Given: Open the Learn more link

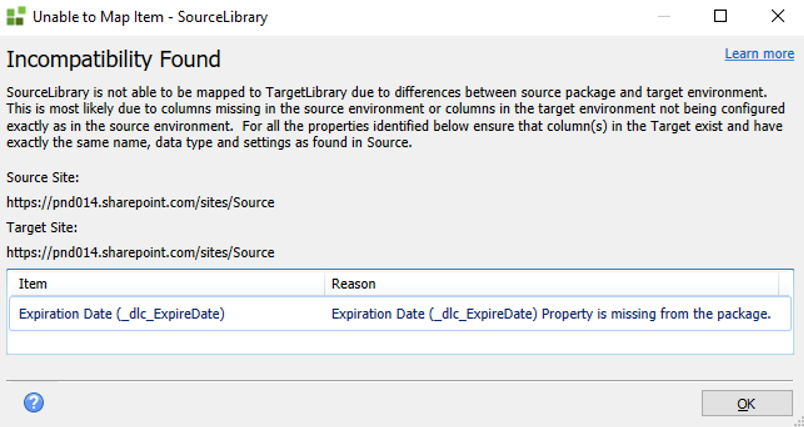Looking at the screenshot, I should (x=759, y=54).
